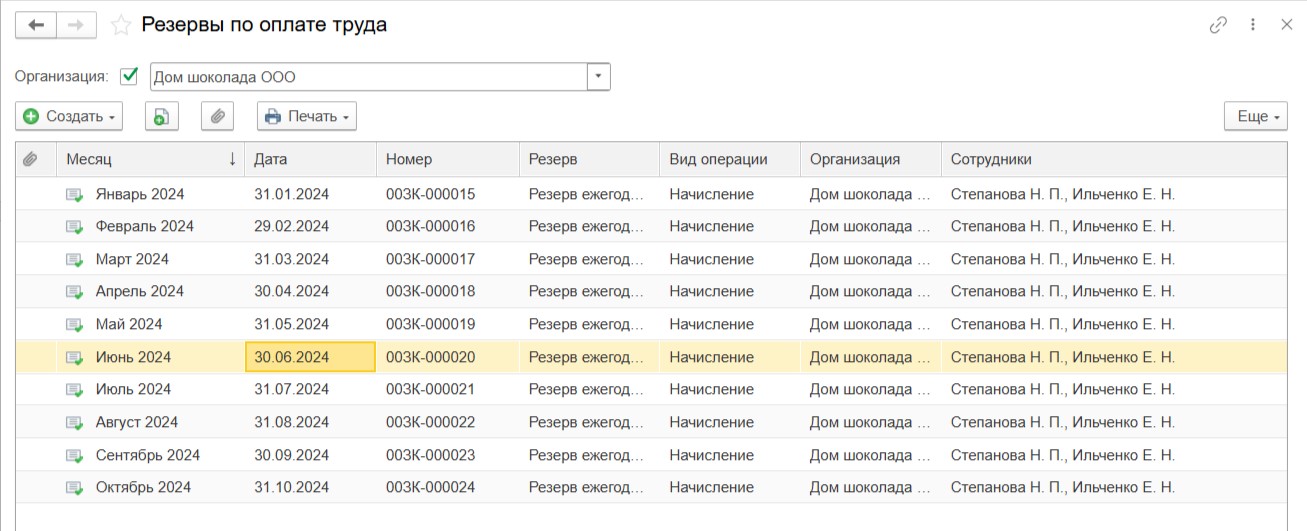Click the Дом шоколада ООО organization field
The height and width of the screenshot is (531, 1307).
[368, 77]
